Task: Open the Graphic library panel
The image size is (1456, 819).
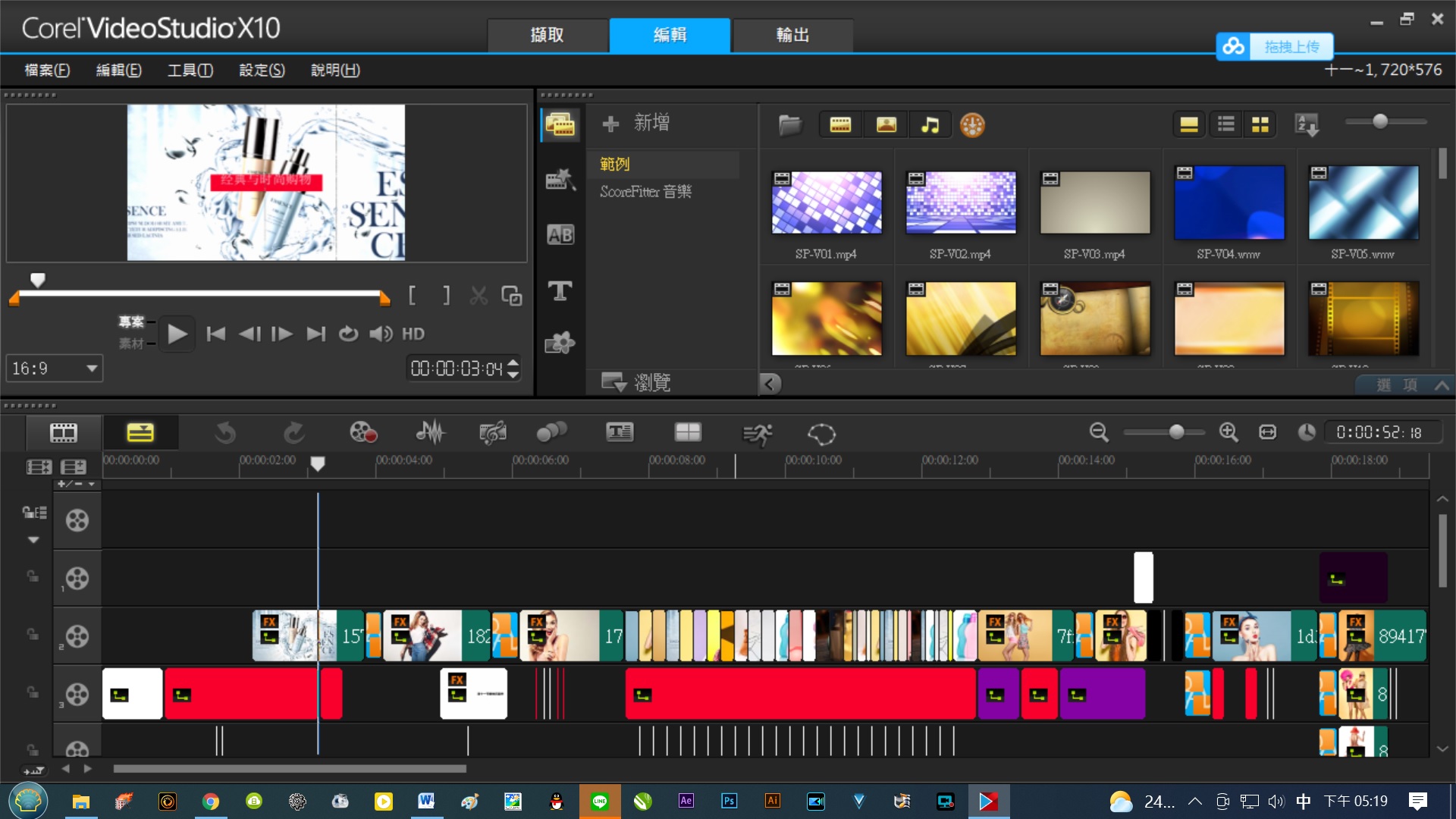Action: pyautogui.click(x=560, y=344)
